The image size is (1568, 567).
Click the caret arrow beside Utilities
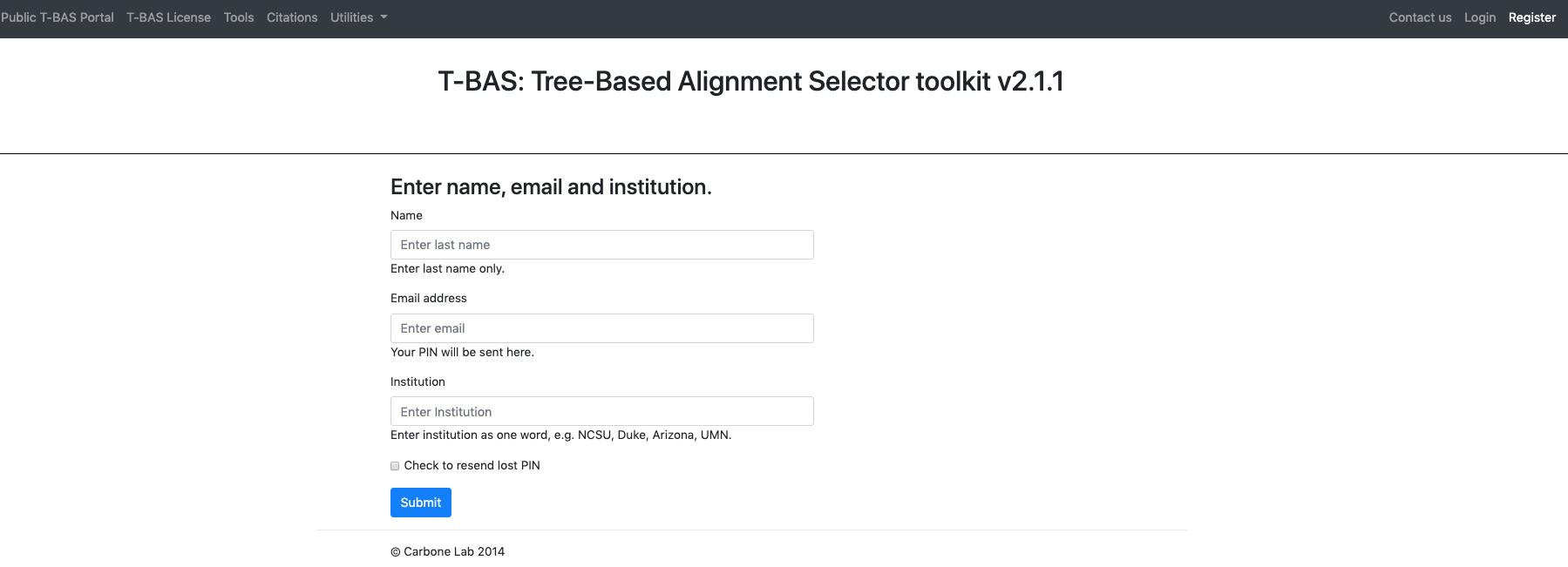coord(384,17)
